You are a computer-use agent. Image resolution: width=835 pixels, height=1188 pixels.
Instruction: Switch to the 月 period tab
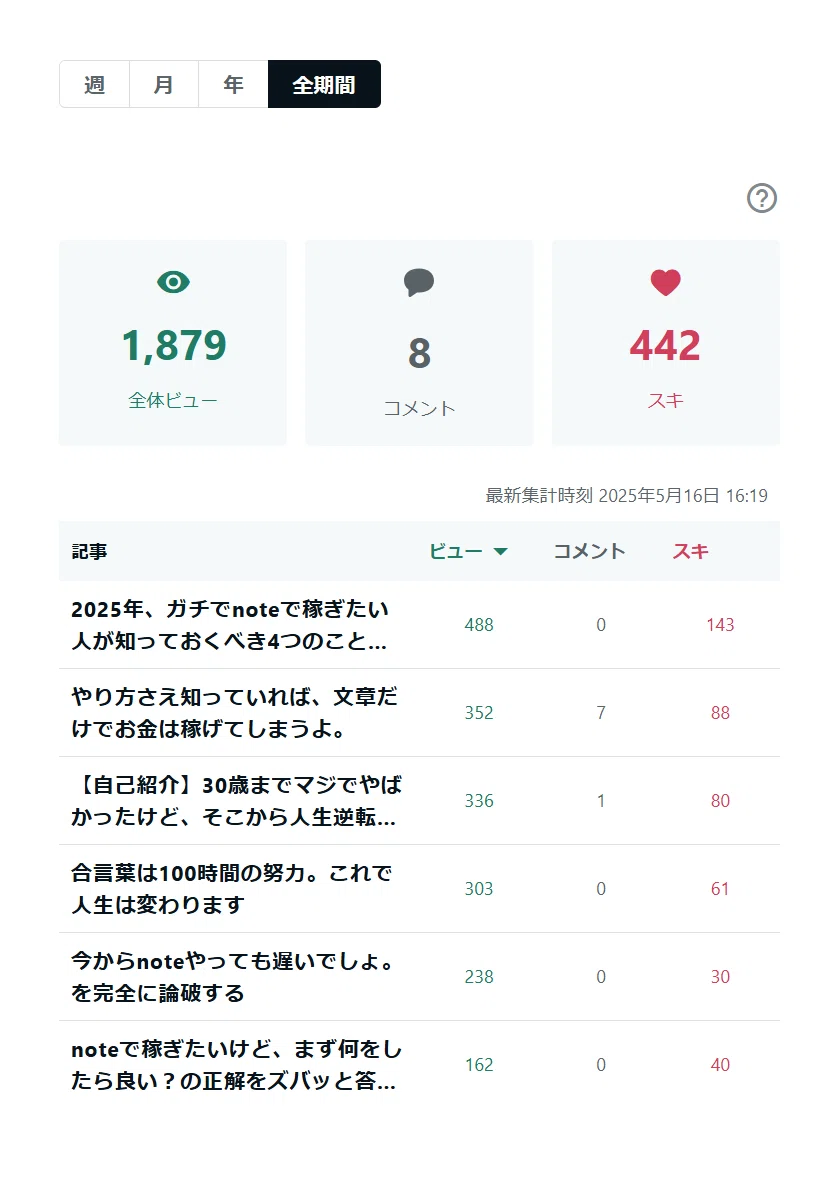coord(164,84)
